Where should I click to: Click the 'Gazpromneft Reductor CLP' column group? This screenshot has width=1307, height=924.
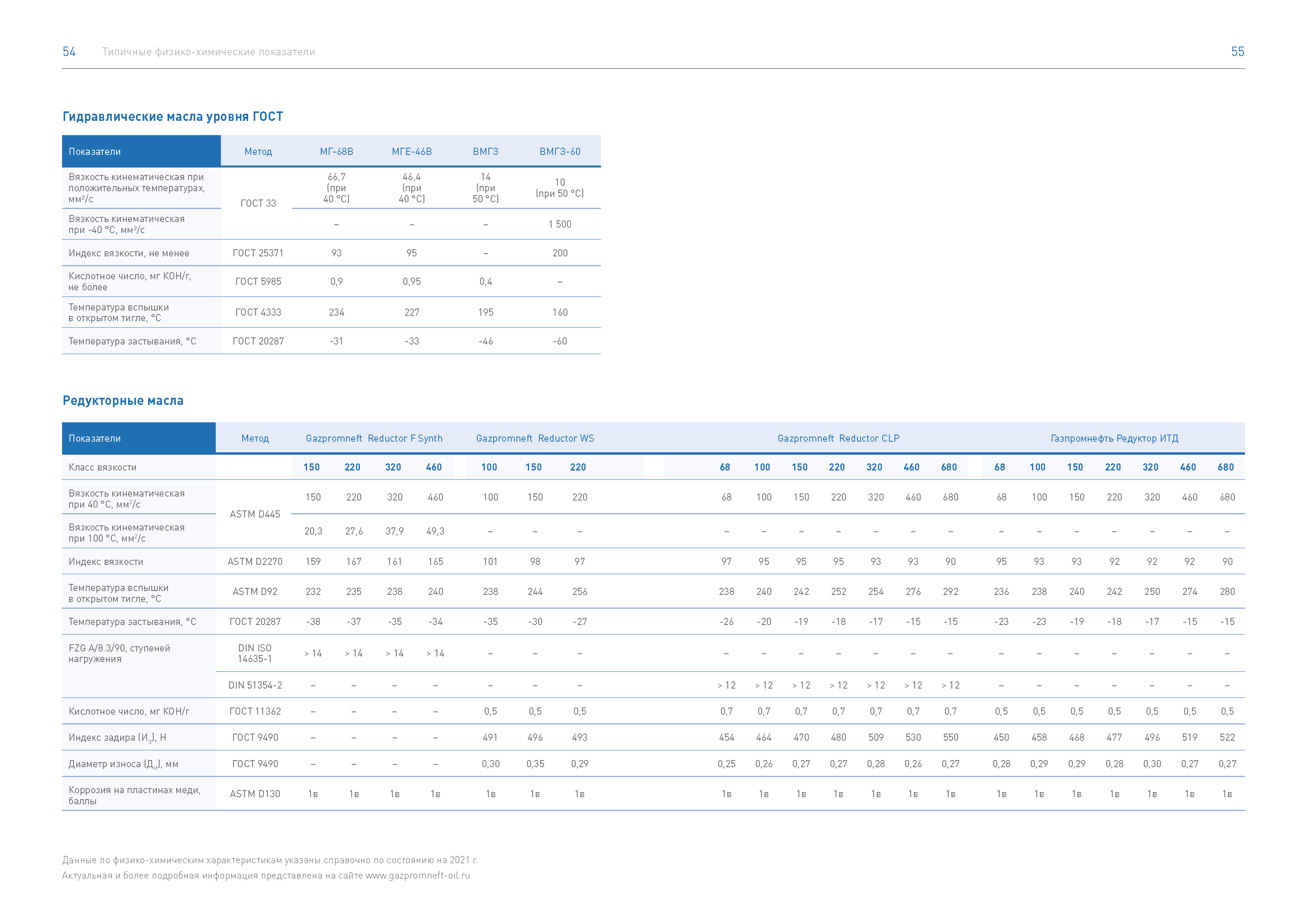point(838,438)
